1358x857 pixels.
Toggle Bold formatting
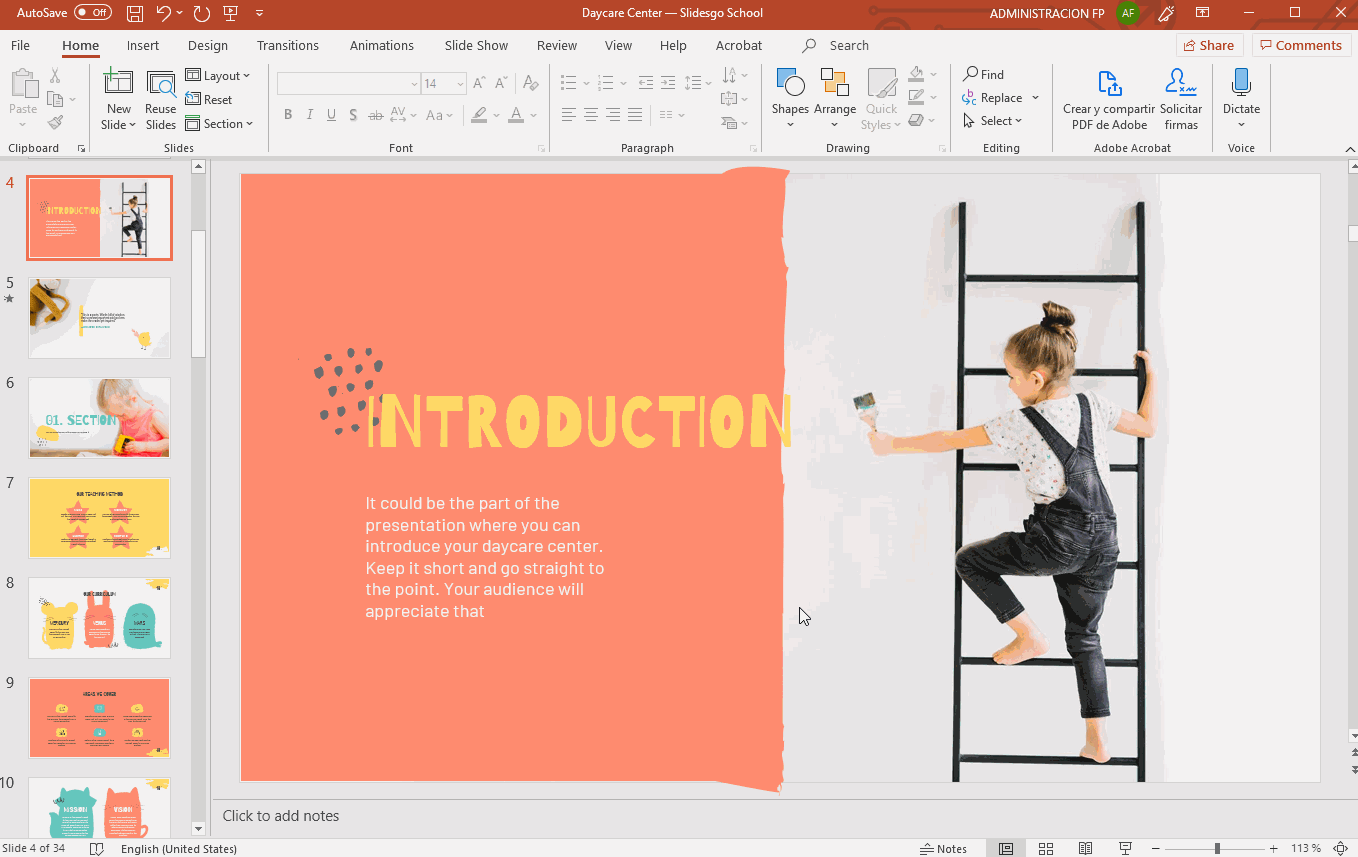pyautogui.click(x=288, y=115)
